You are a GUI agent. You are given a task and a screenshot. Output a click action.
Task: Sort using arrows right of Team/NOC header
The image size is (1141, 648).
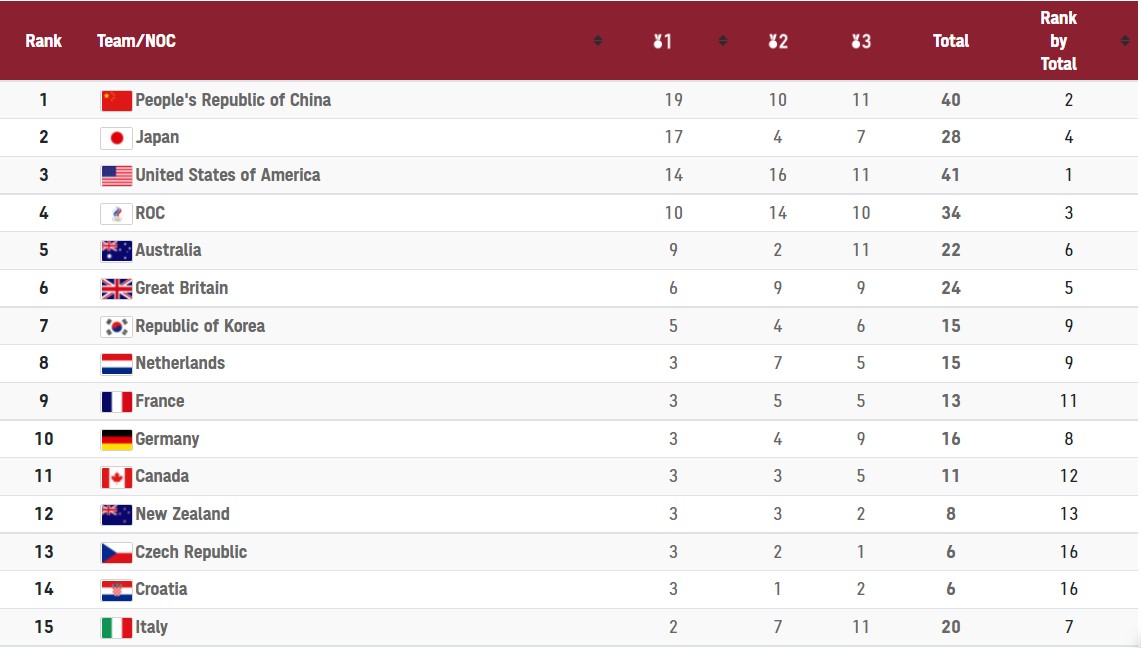tap(598, 41)
